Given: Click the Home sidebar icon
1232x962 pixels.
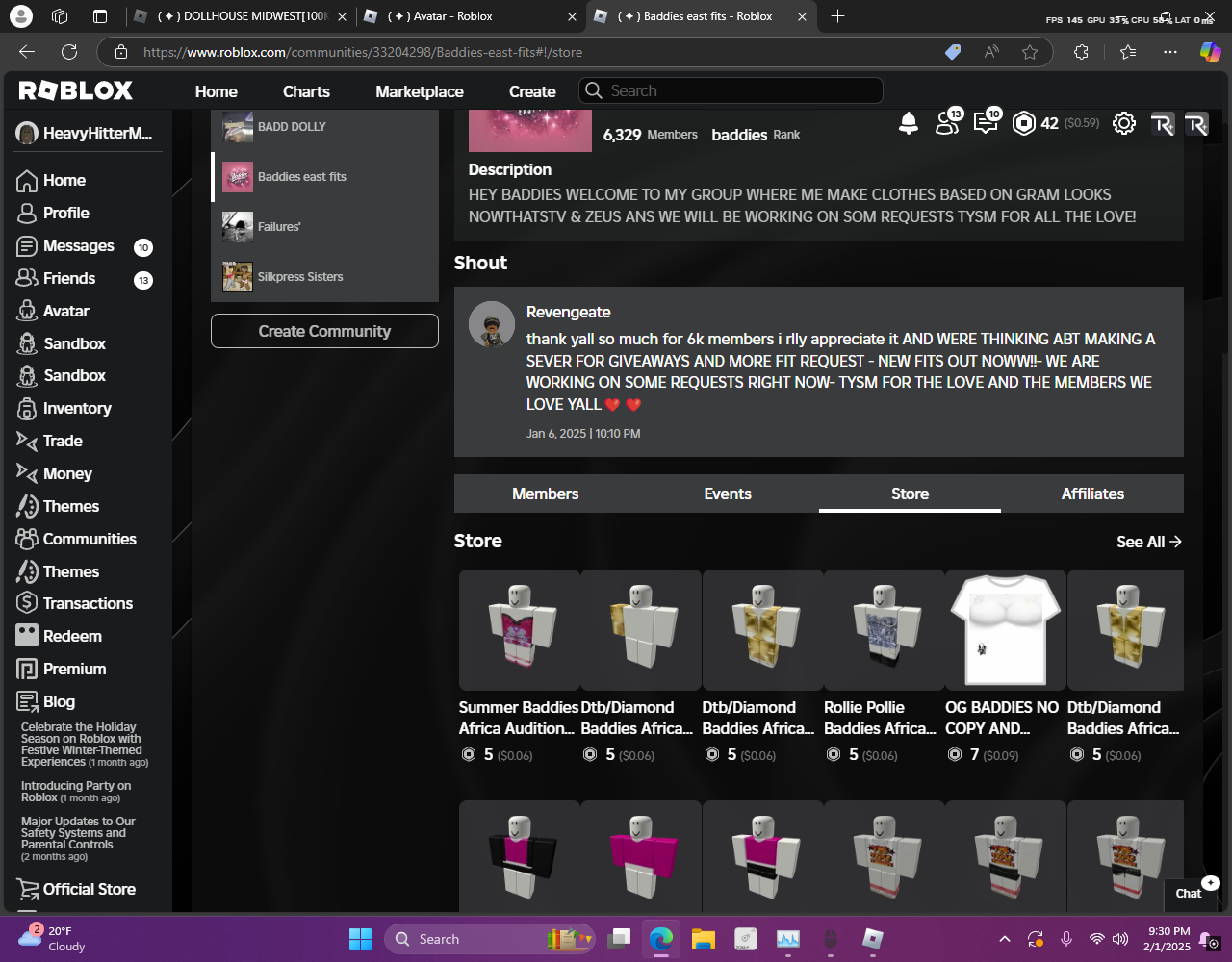Looking at the screenshot, I should point(27,181).
